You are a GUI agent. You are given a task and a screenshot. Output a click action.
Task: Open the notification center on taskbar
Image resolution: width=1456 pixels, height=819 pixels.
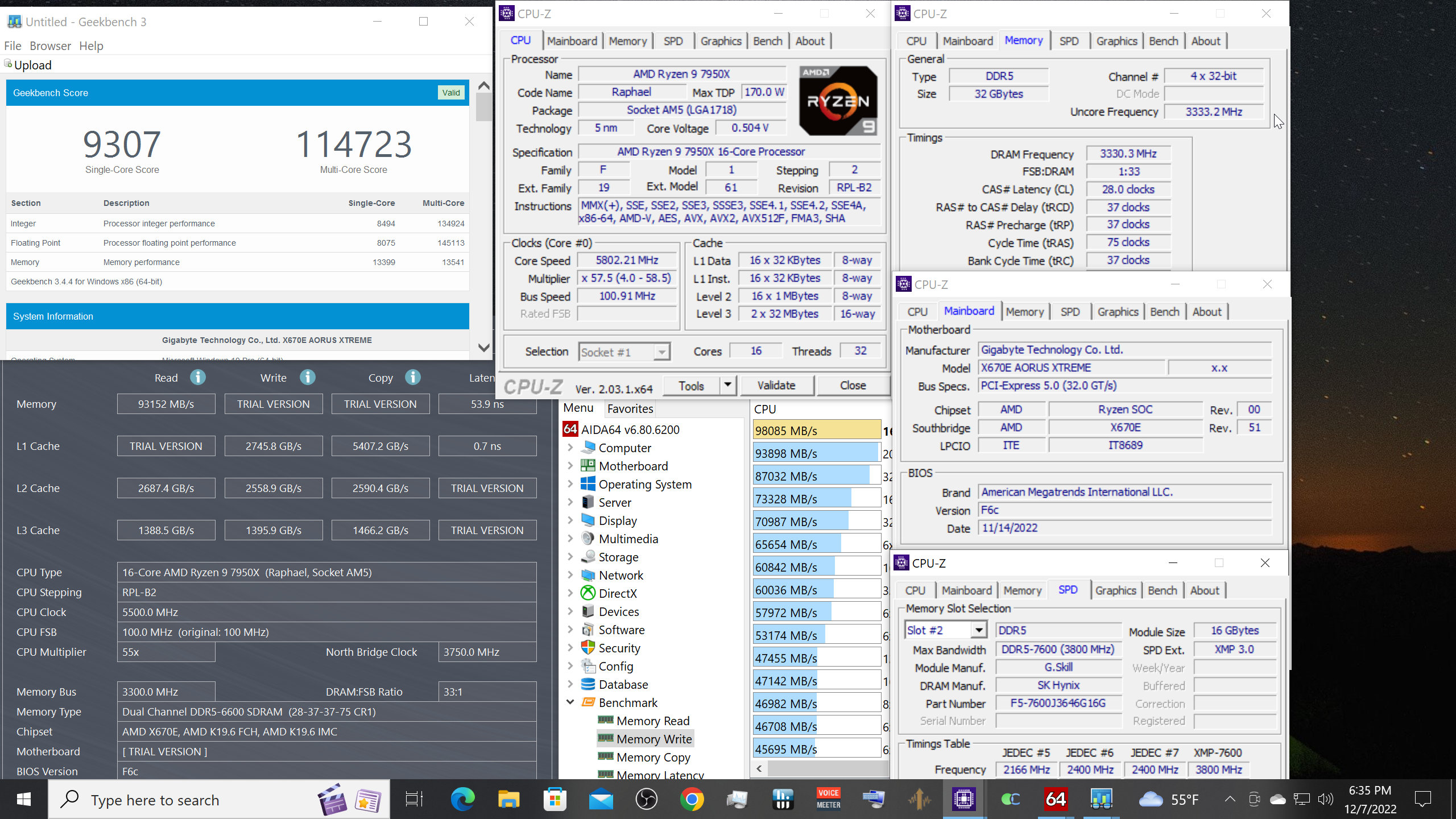coord(1422,800)
